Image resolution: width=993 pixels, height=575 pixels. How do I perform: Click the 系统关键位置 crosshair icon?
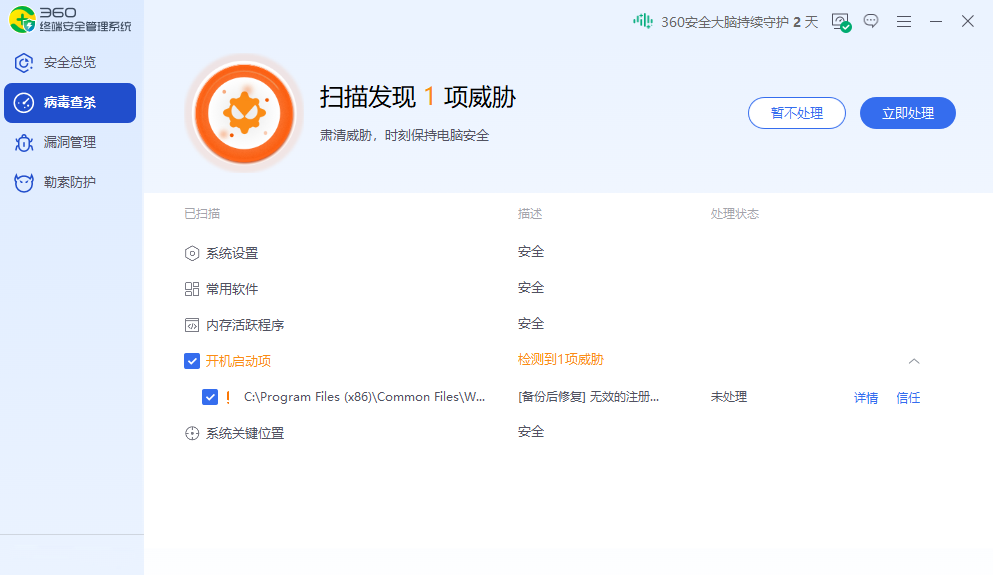pos(192,433)
